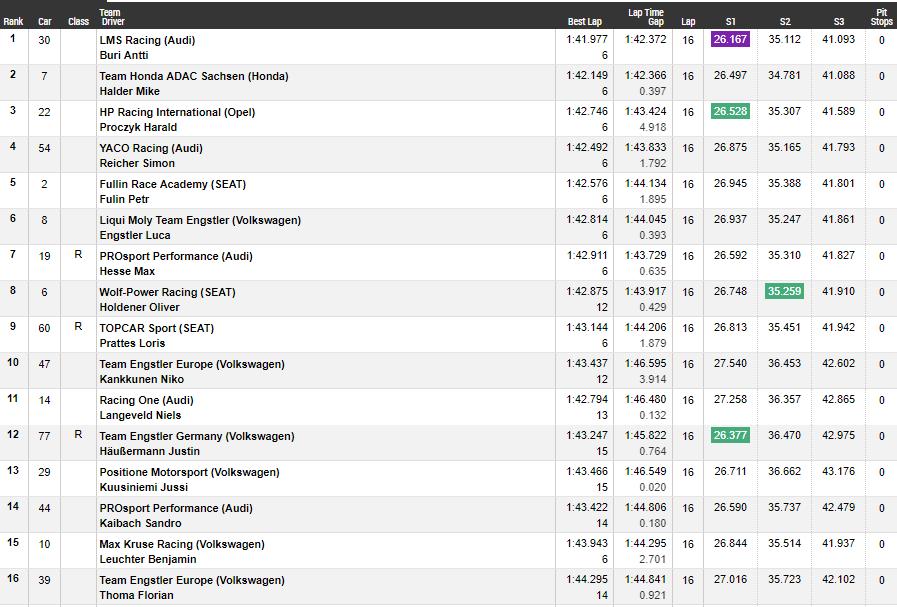This screenshot has width=897, height=607.
Task: Click driver Kaibach Sandro
Action: pos(141,524)
